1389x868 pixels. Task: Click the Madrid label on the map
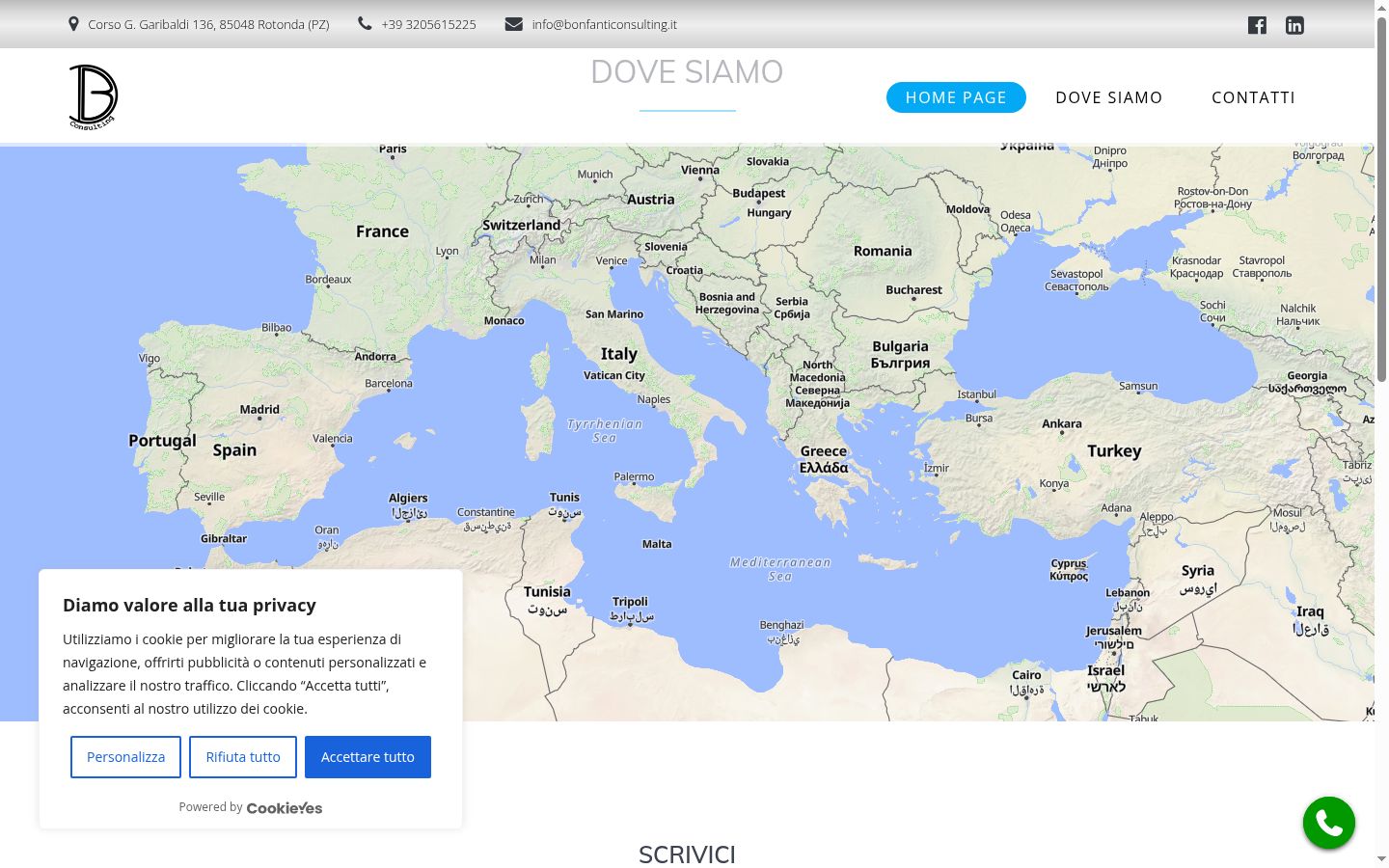pyautogui.click(x=259, y=409)
